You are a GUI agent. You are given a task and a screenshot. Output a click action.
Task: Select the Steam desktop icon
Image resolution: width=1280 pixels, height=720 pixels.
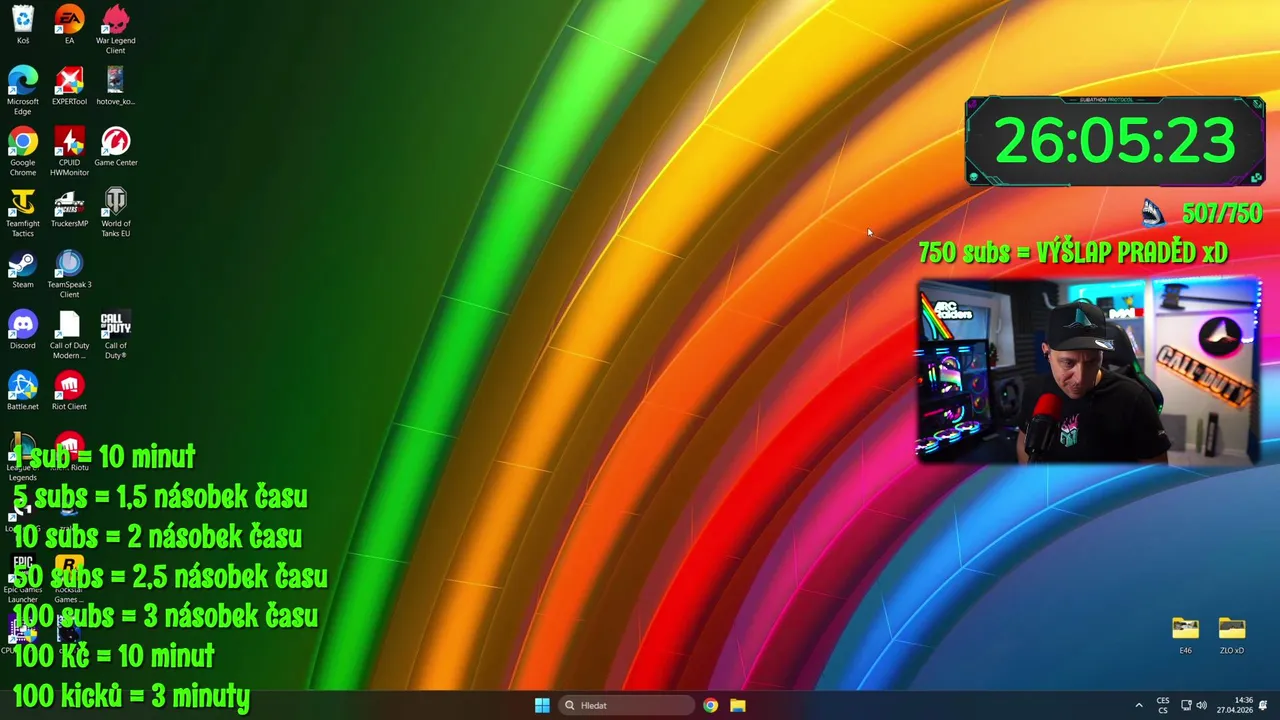pos(23,269)
